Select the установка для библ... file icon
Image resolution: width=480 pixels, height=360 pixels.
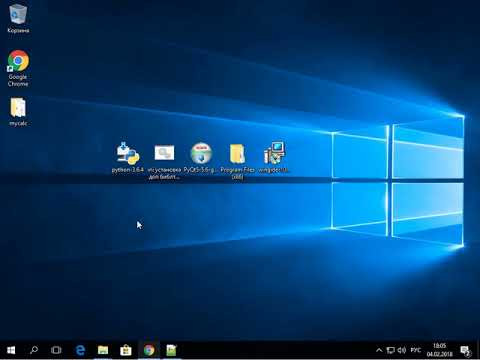[x=164, y=161]
